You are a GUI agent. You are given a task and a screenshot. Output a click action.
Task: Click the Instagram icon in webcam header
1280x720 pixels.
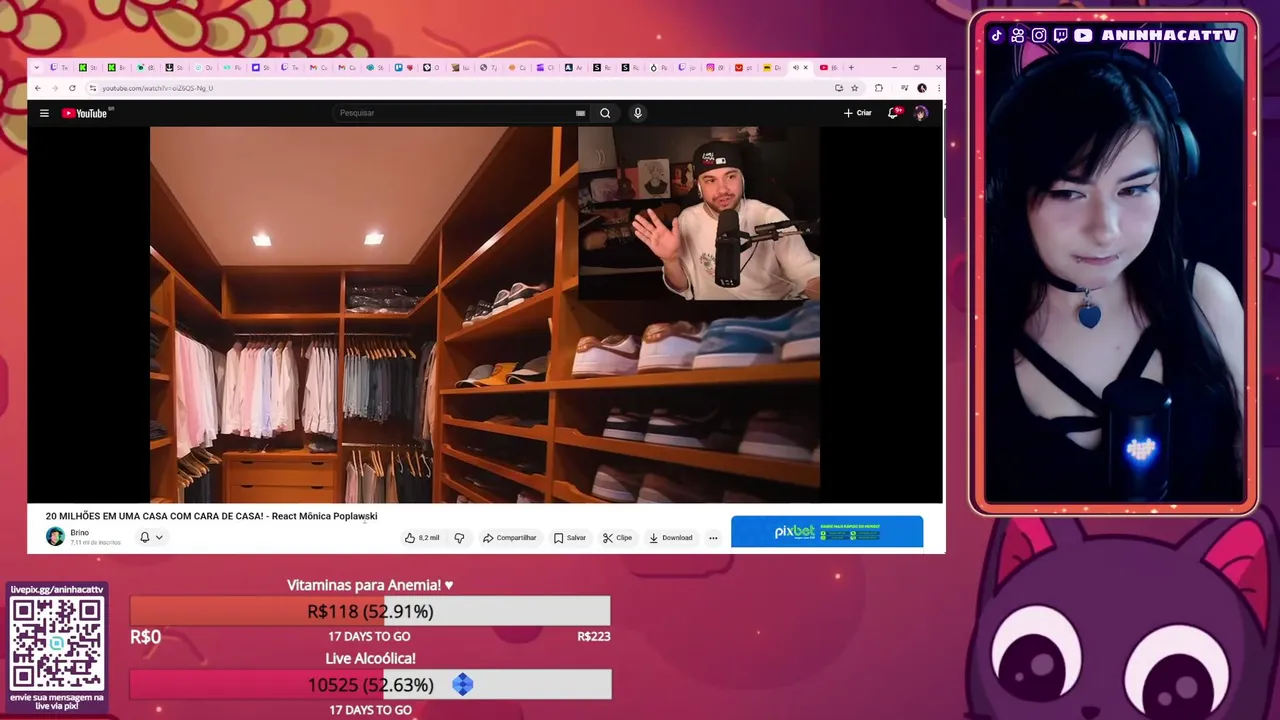tap(1039, 35)
